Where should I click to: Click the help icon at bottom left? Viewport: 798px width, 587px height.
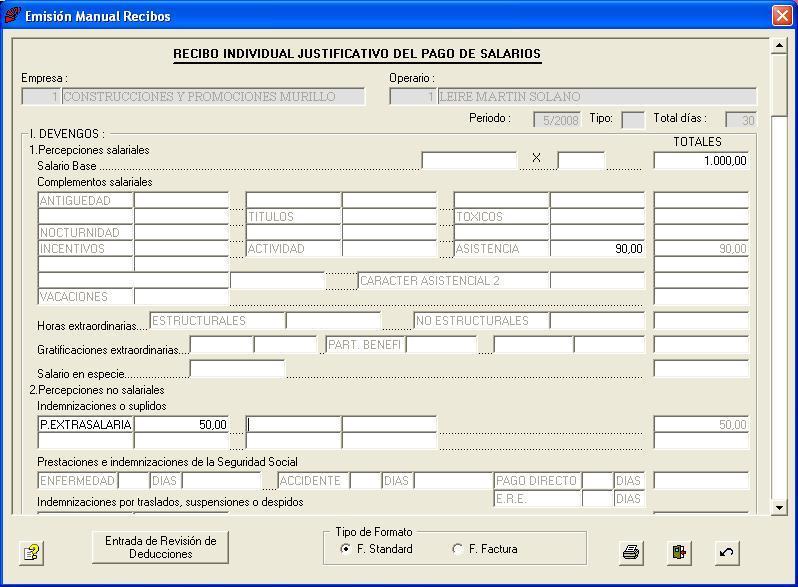click(x=32, y=552)
